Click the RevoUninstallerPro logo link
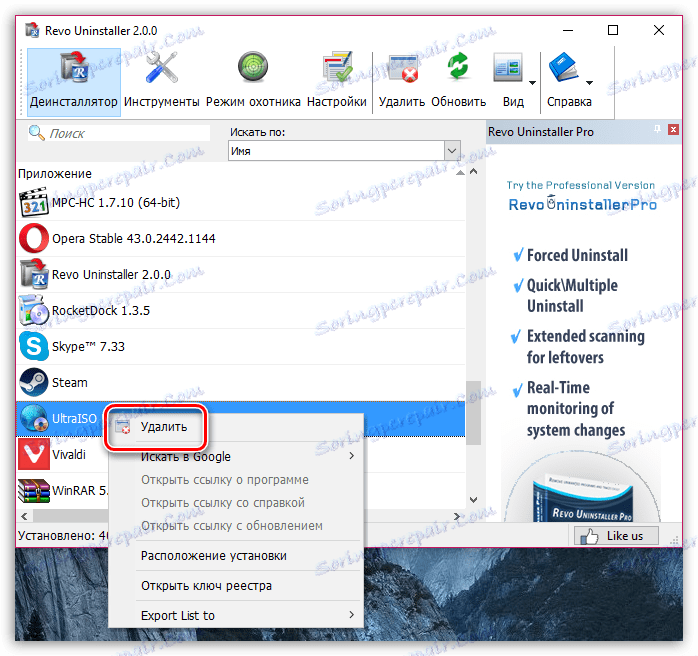 tap(582, 204)
